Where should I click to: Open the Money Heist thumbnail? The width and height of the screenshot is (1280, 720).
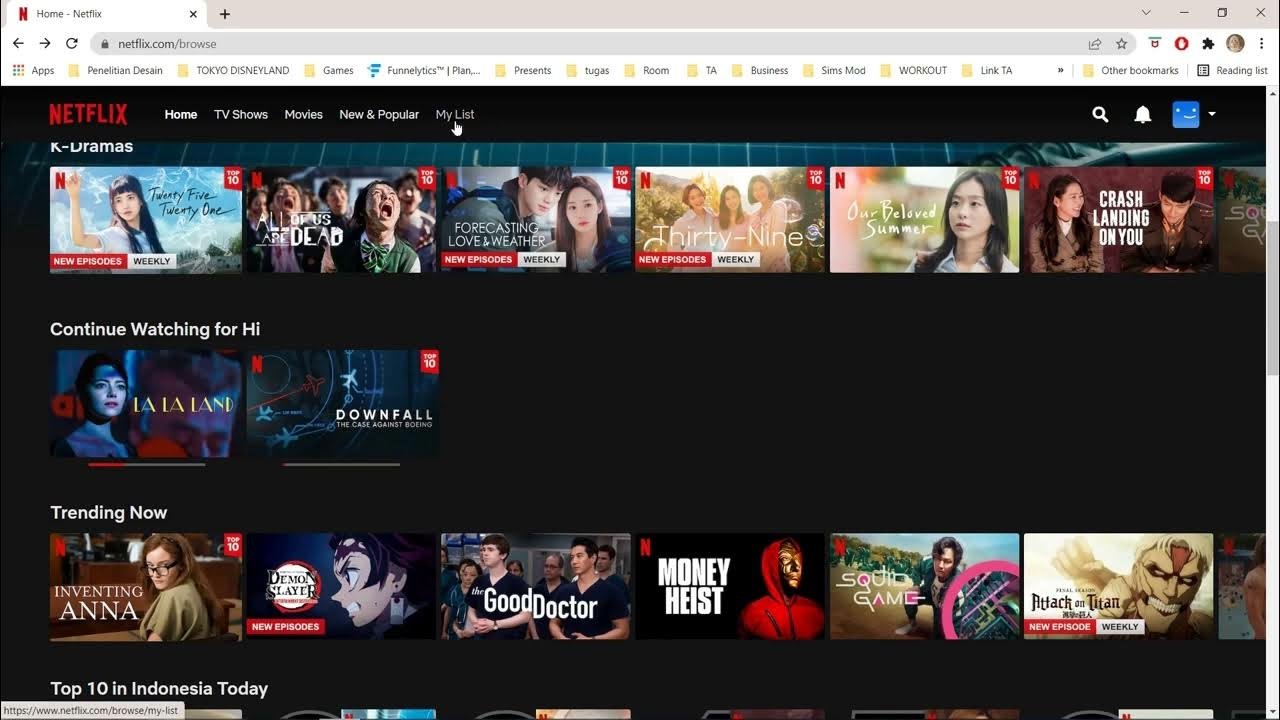(730, 587)
